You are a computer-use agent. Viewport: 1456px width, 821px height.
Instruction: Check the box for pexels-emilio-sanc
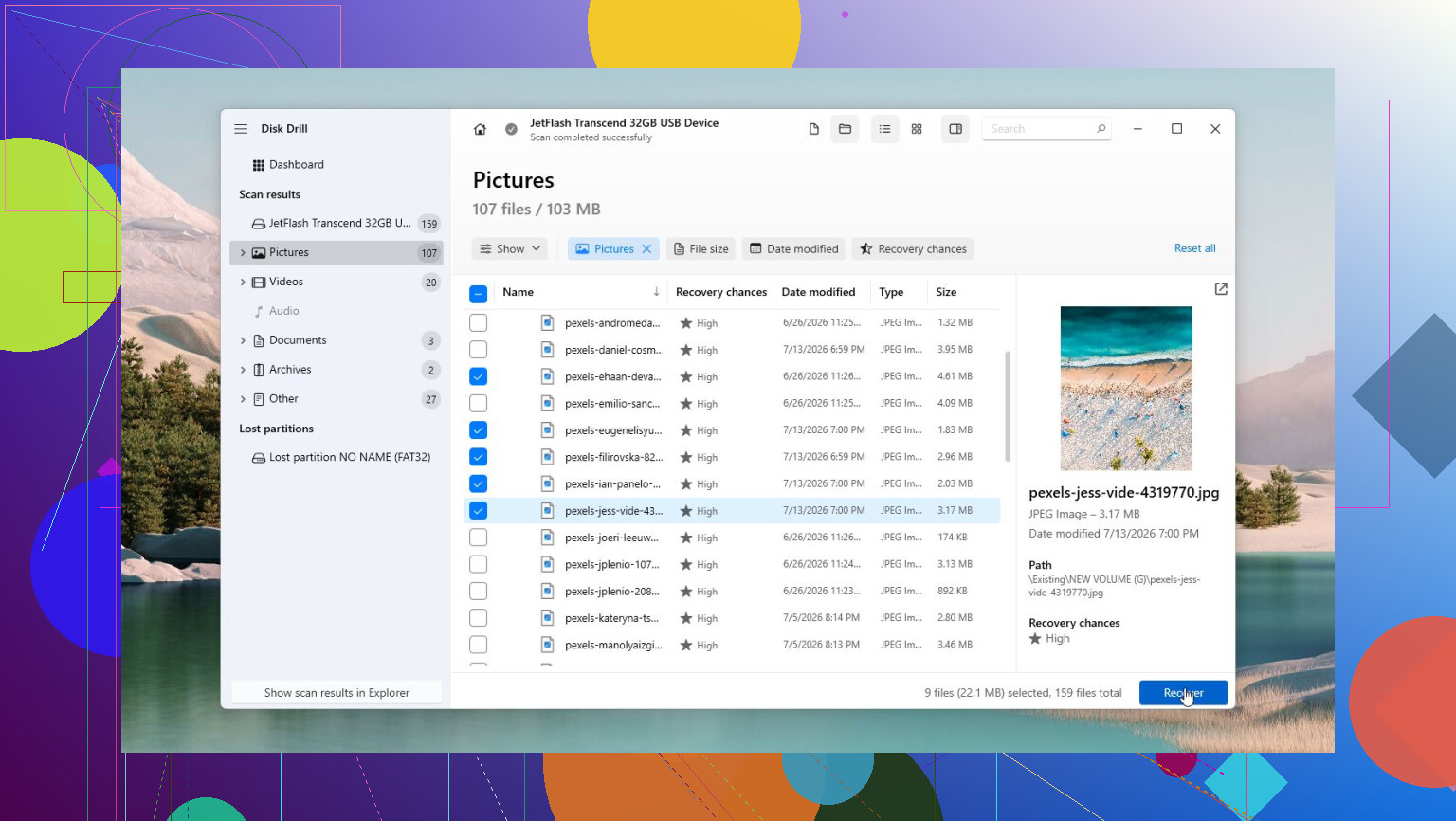point(479,404)
